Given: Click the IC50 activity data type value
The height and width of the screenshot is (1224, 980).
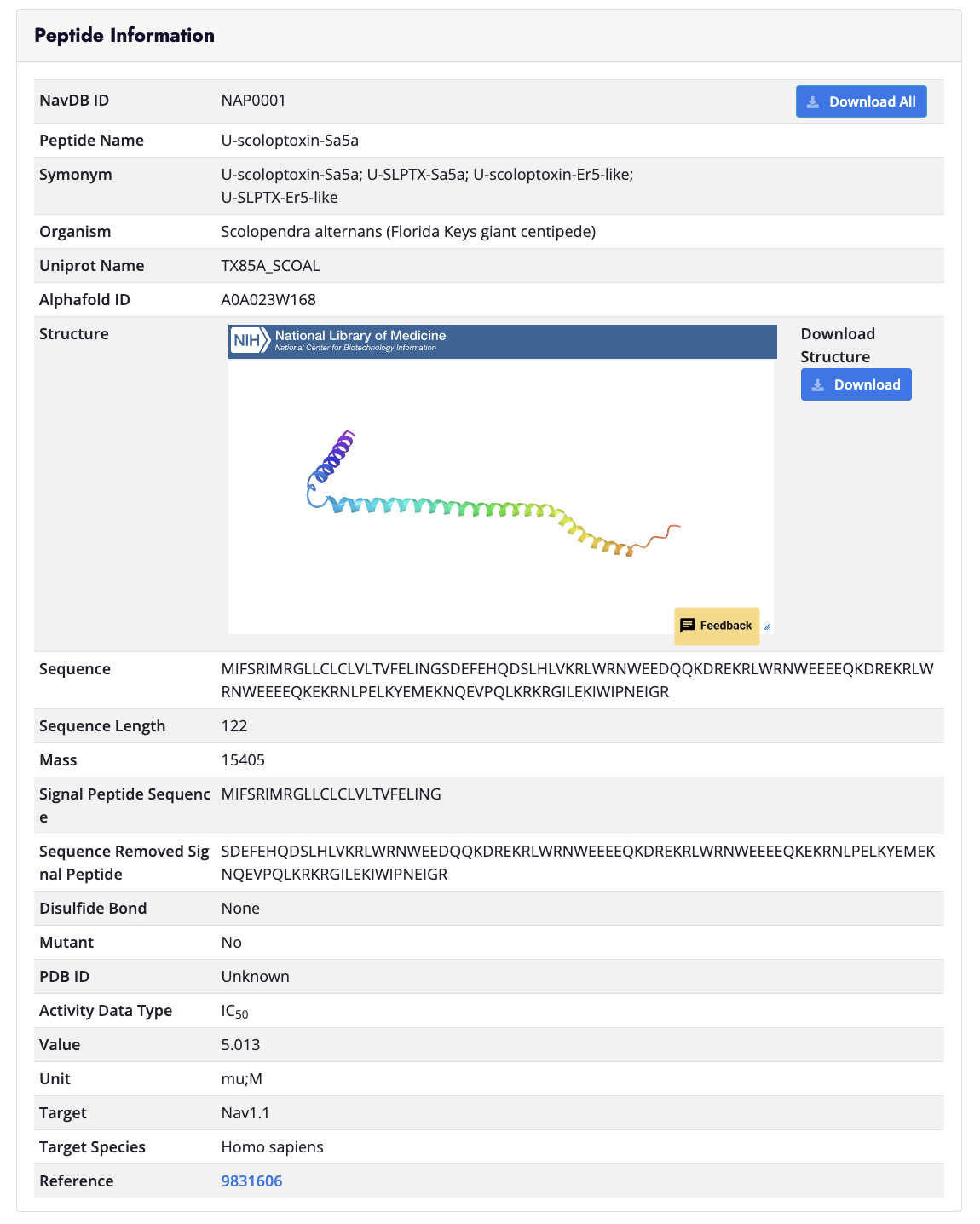Looking at the screenshot, I should pos(234,1011).
